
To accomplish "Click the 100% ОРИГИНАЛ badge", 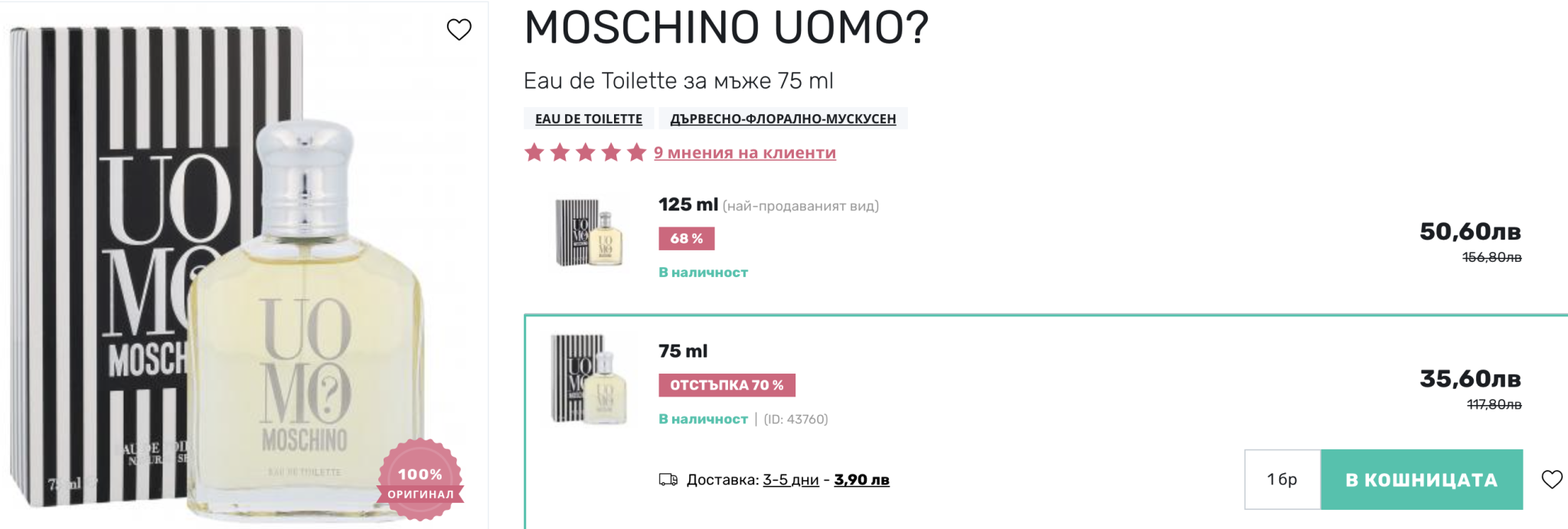I will tap(420, 481).
